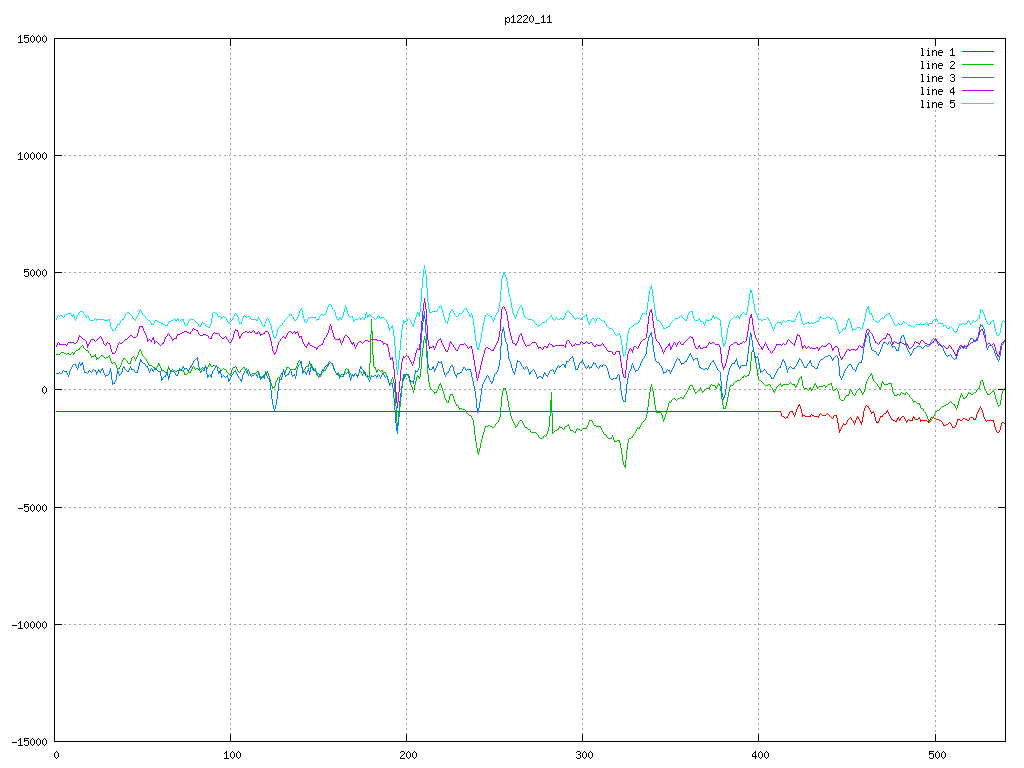Click the y-axis label -10000

point(30,625)
